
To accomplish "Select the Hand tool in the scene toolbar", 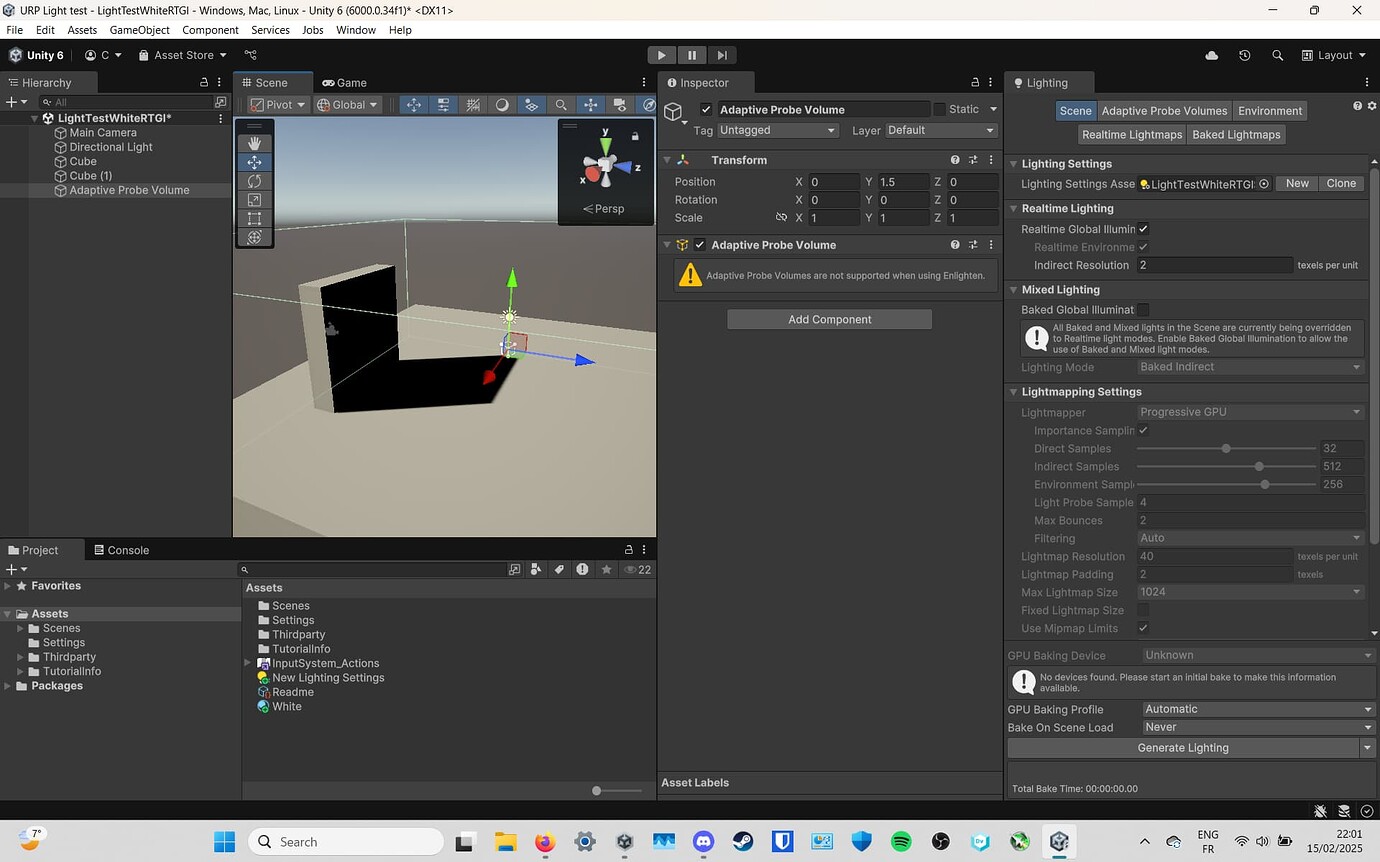I will [x=254, y=142].
